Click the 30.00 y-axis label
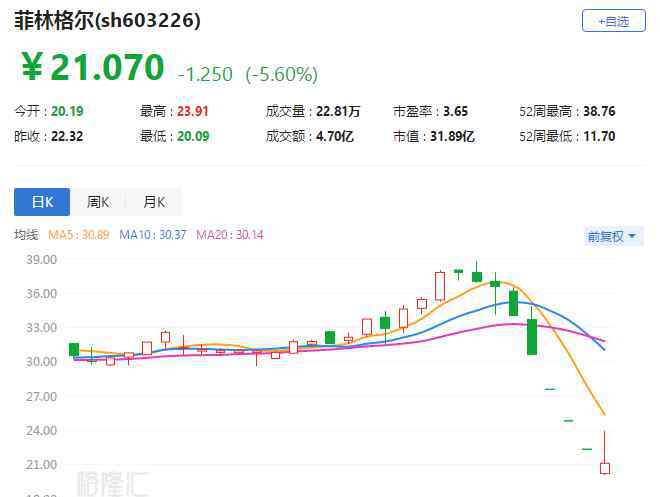Viewport: 660px width, 497px height. click(41, 362)
